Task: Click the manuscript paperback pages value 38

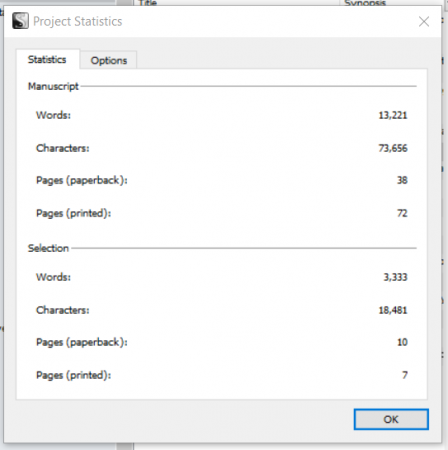Action: point(402,180)
